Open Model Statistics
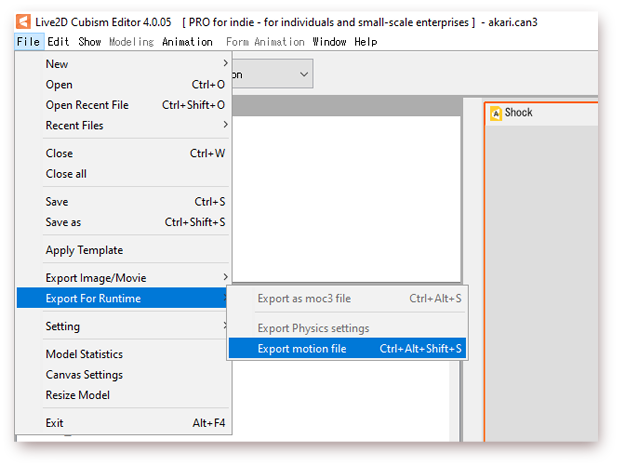This screenshot has width=628, height=463. coord(123,354)
